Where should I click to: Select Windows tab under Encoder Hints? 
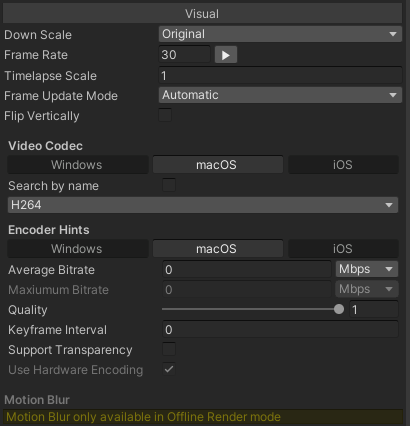click(x=78, y=249)
